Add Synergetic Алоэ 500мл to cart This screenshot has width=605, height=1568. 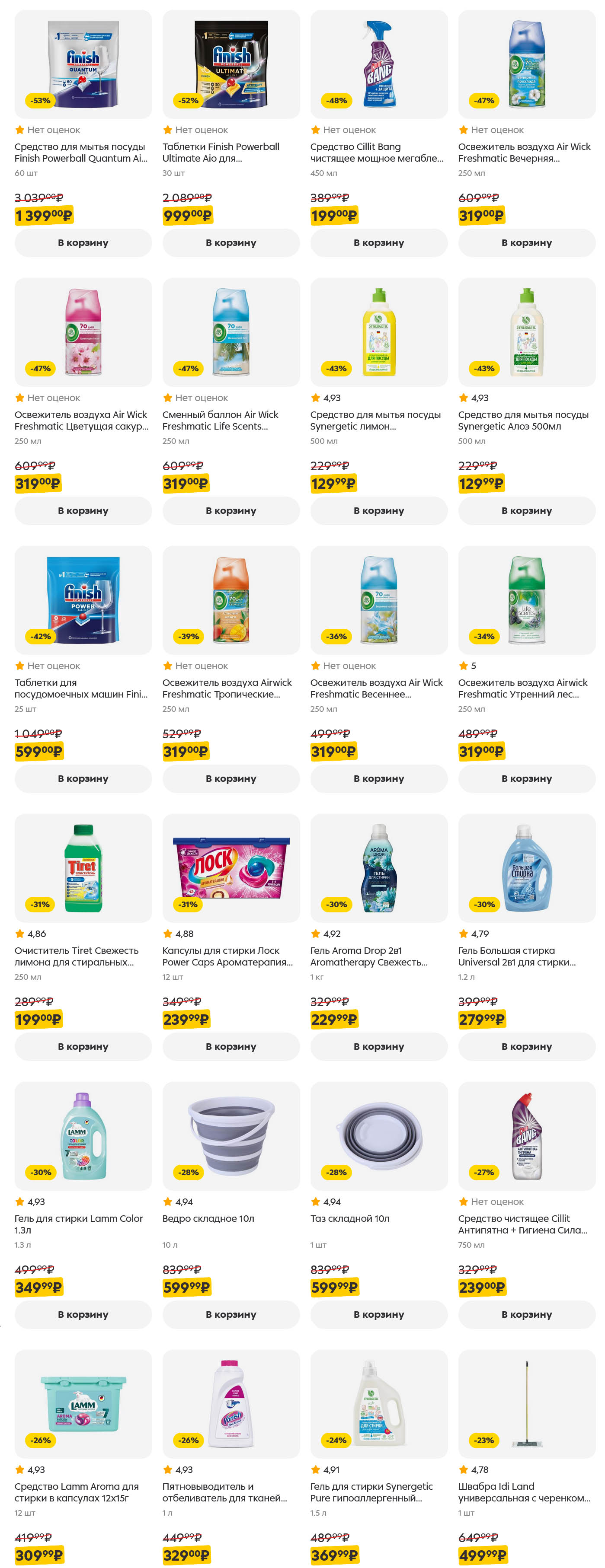pos(526,511)
